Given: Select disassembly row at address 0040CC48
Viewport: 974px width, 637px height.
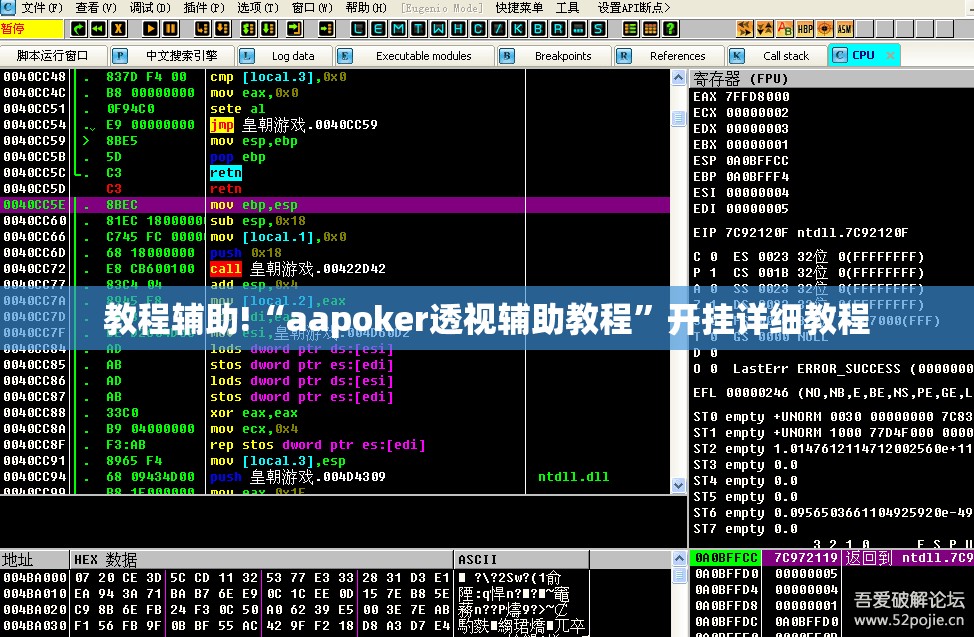Looking at the screenshot, I should coord(335,77).
